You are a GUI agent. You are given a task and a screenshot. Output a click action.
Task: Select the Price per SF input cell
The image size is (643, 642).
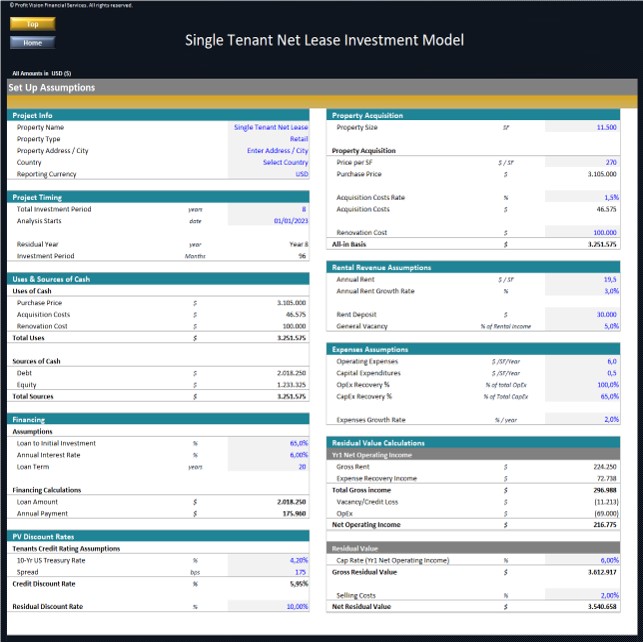582,162
